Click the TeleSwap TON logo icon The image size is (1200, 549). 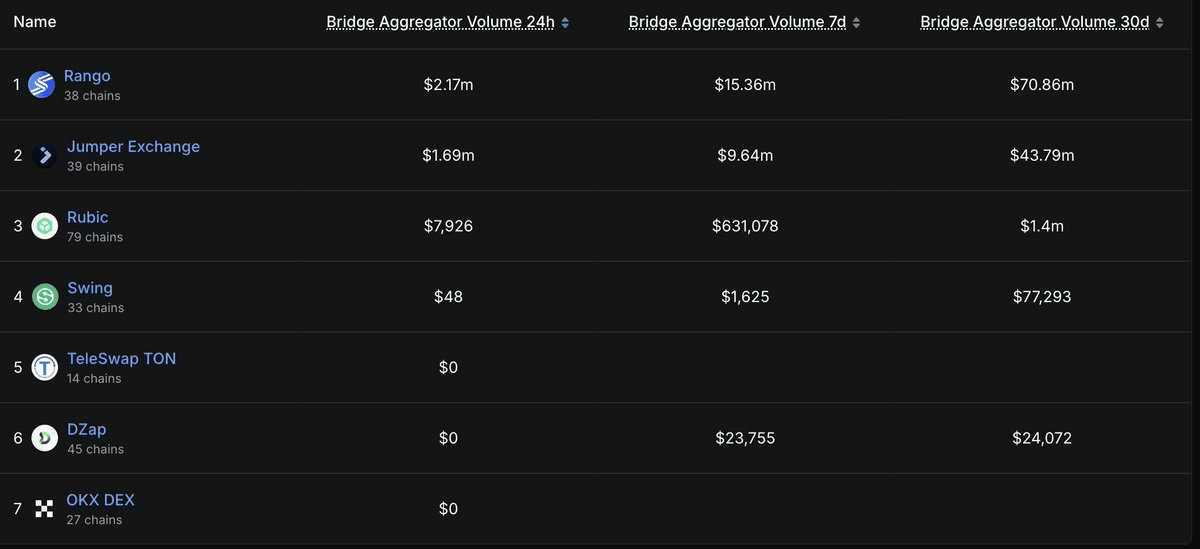(44, 367)
